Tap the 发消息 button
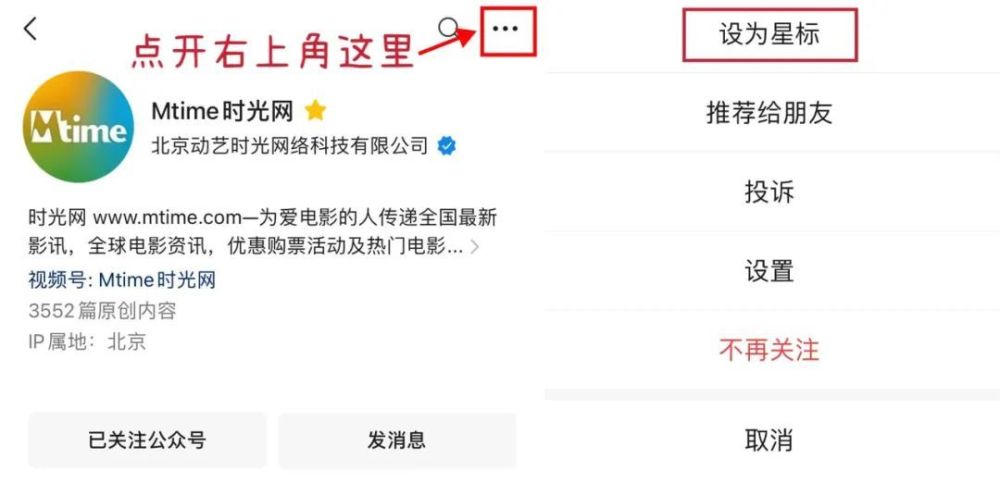Screen dimensions: 1000x483 pyautogui.click(x=396, y=440)
